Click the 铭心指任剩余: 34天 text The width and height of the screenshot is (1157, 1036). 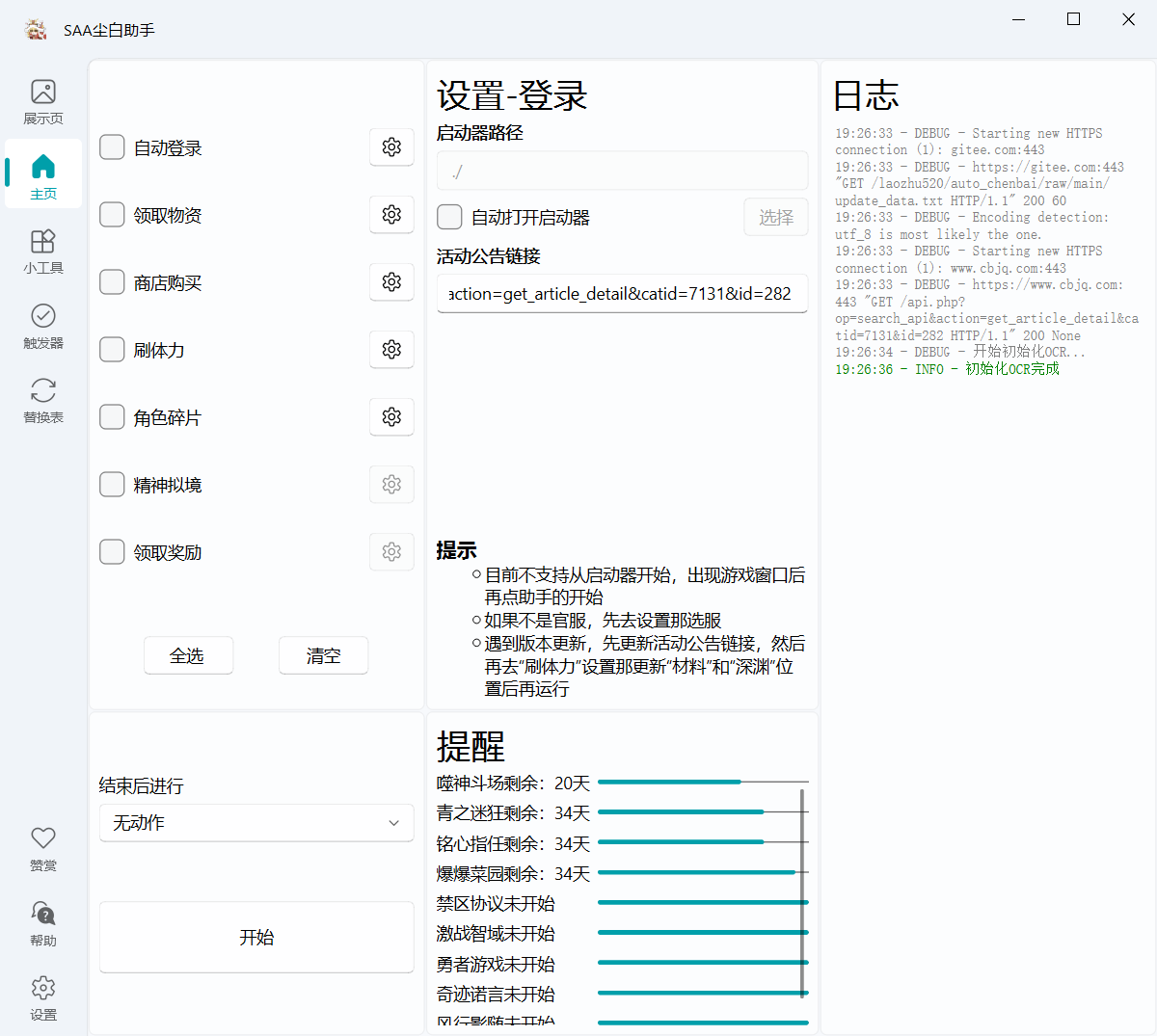point(513,844)
